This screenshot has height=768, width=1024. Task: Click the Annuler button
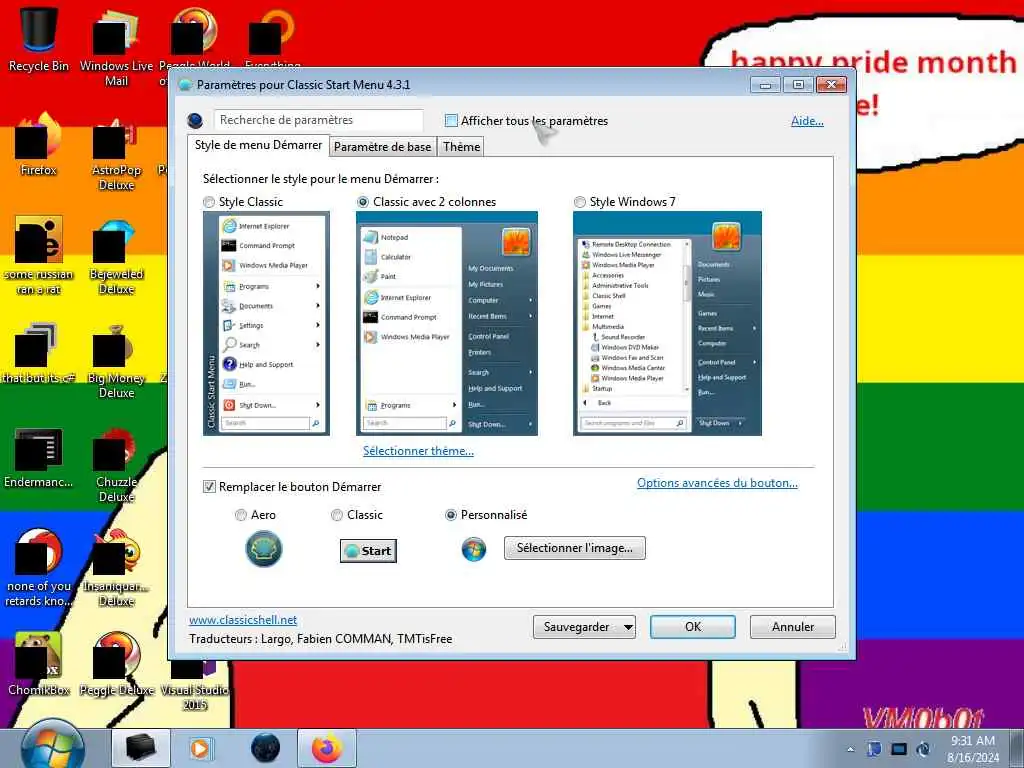[793, 627]
